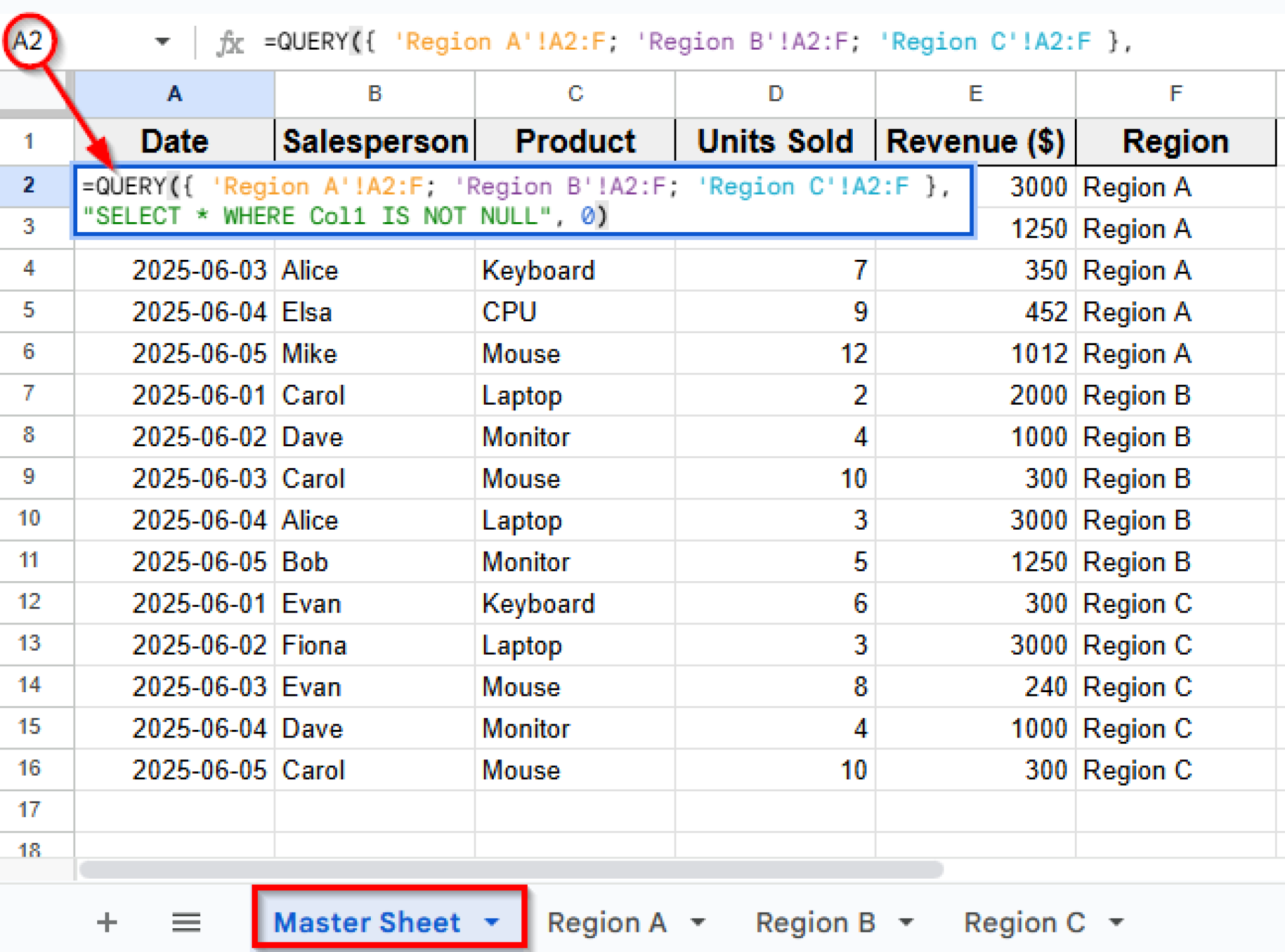Expand the Name Box dropdown arrow
1285x952 pixels.
163,42
